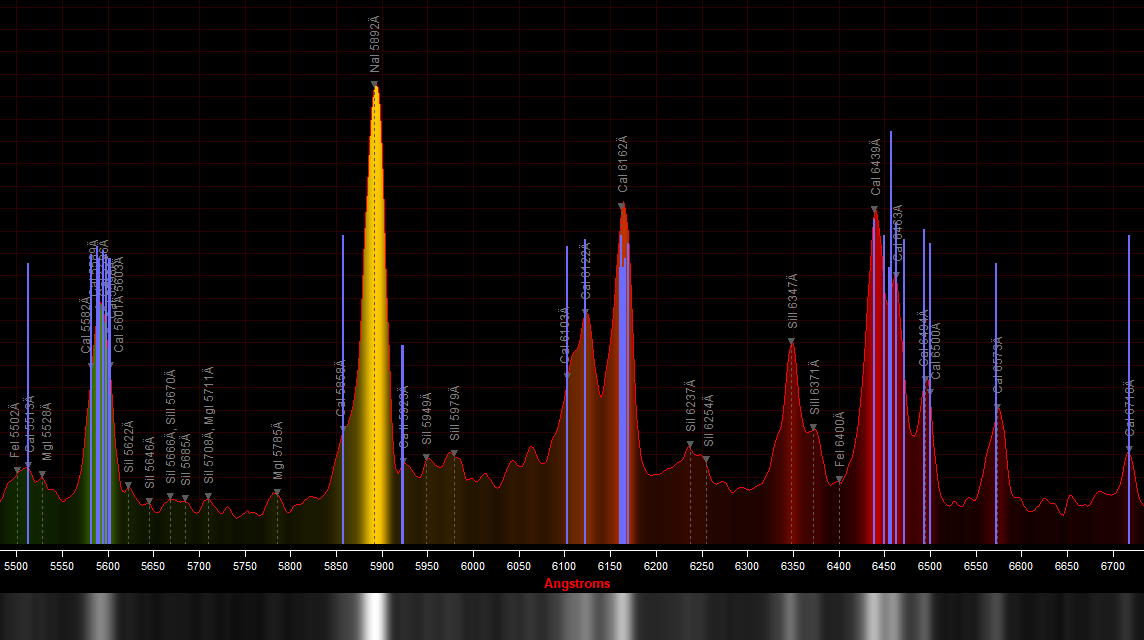Image resolution: width=1144 pixels, height=640 pixels.
Task: Select the FeI 6400Å marker triangle
Action: [839, 480]
